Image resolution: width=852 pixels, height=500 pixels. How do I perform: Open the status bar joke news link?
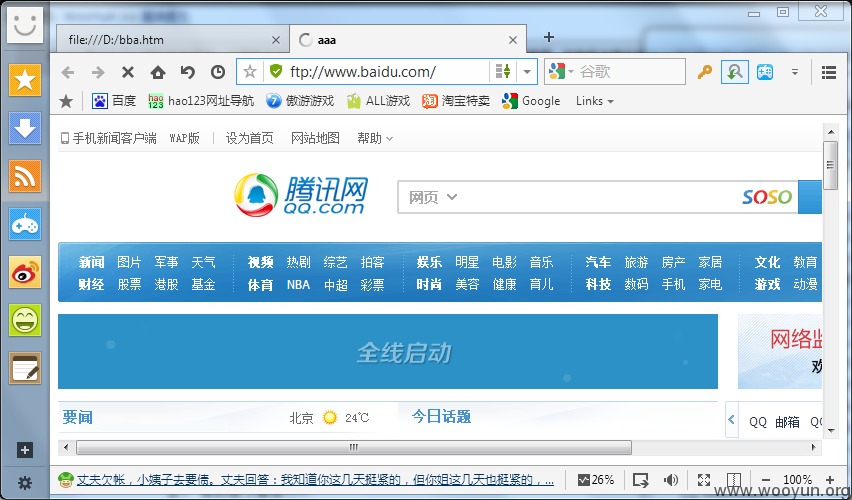click(x=315, y=480)
